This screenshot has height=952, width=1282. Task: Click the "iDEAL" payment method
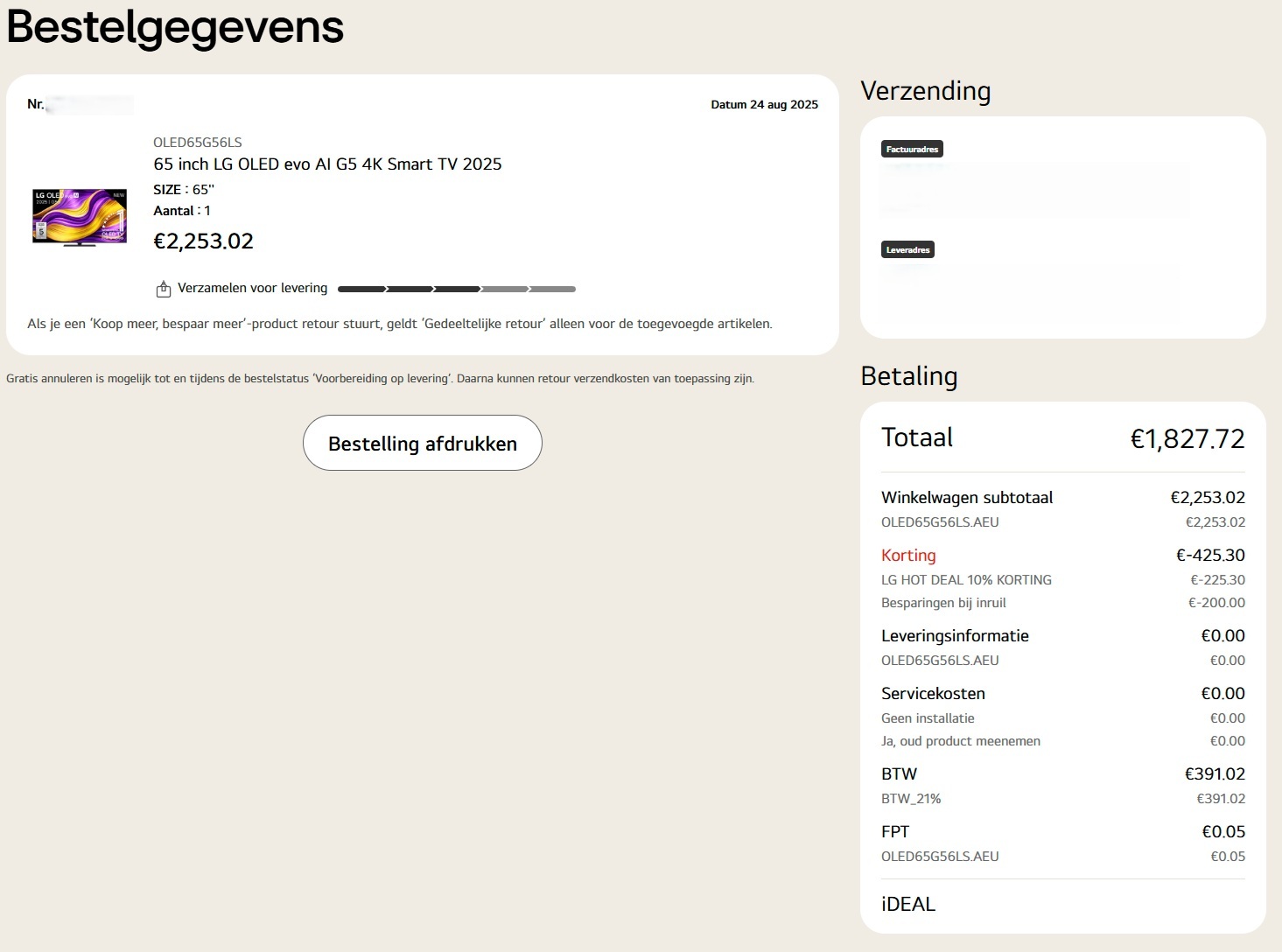pyautogui.click(x=908, y=904)
